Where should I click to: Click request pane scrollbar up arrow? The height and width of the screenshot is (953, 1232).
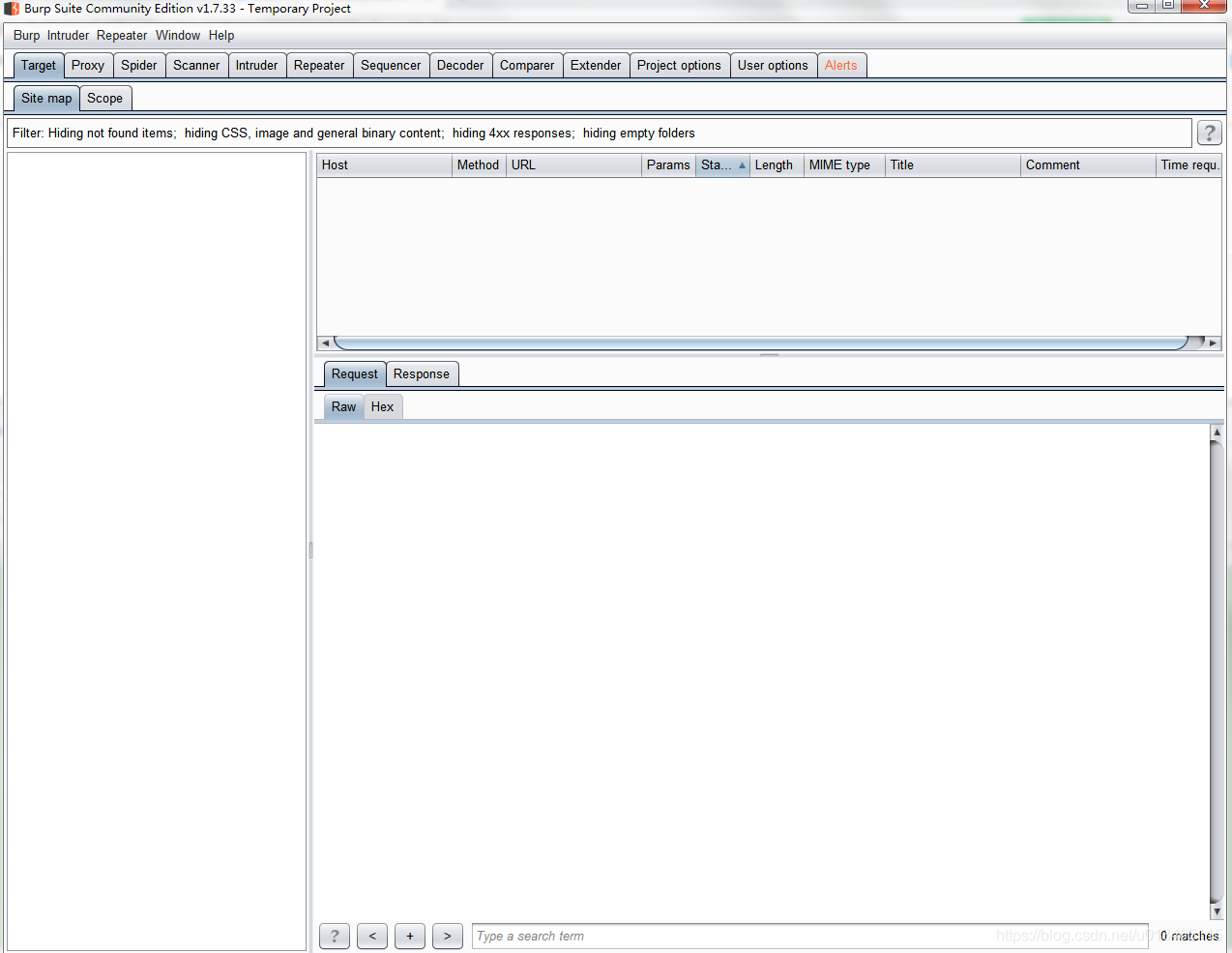pyautogui.click(x=1217, y=432)
